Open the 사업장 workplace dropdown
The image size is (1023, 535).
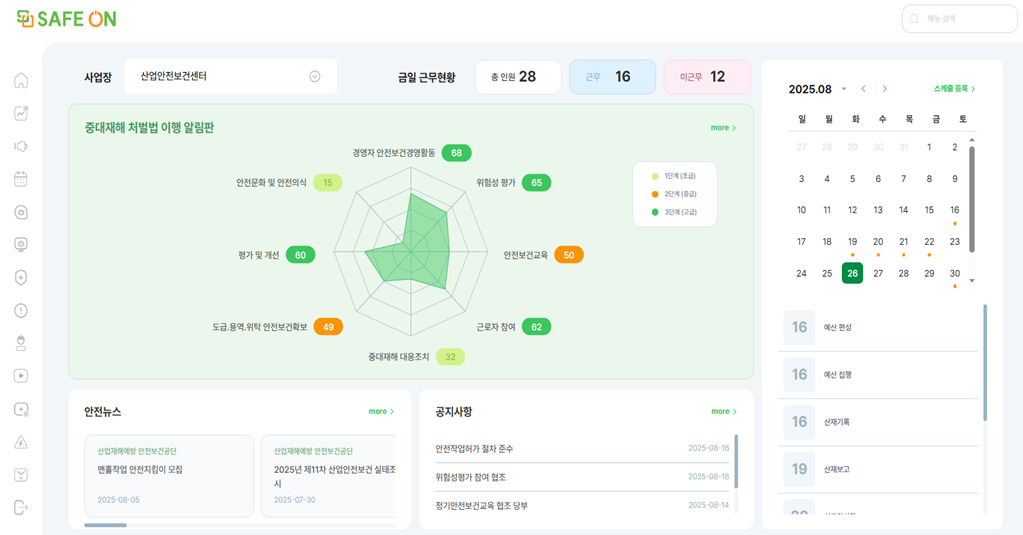[x=315, y=77]
